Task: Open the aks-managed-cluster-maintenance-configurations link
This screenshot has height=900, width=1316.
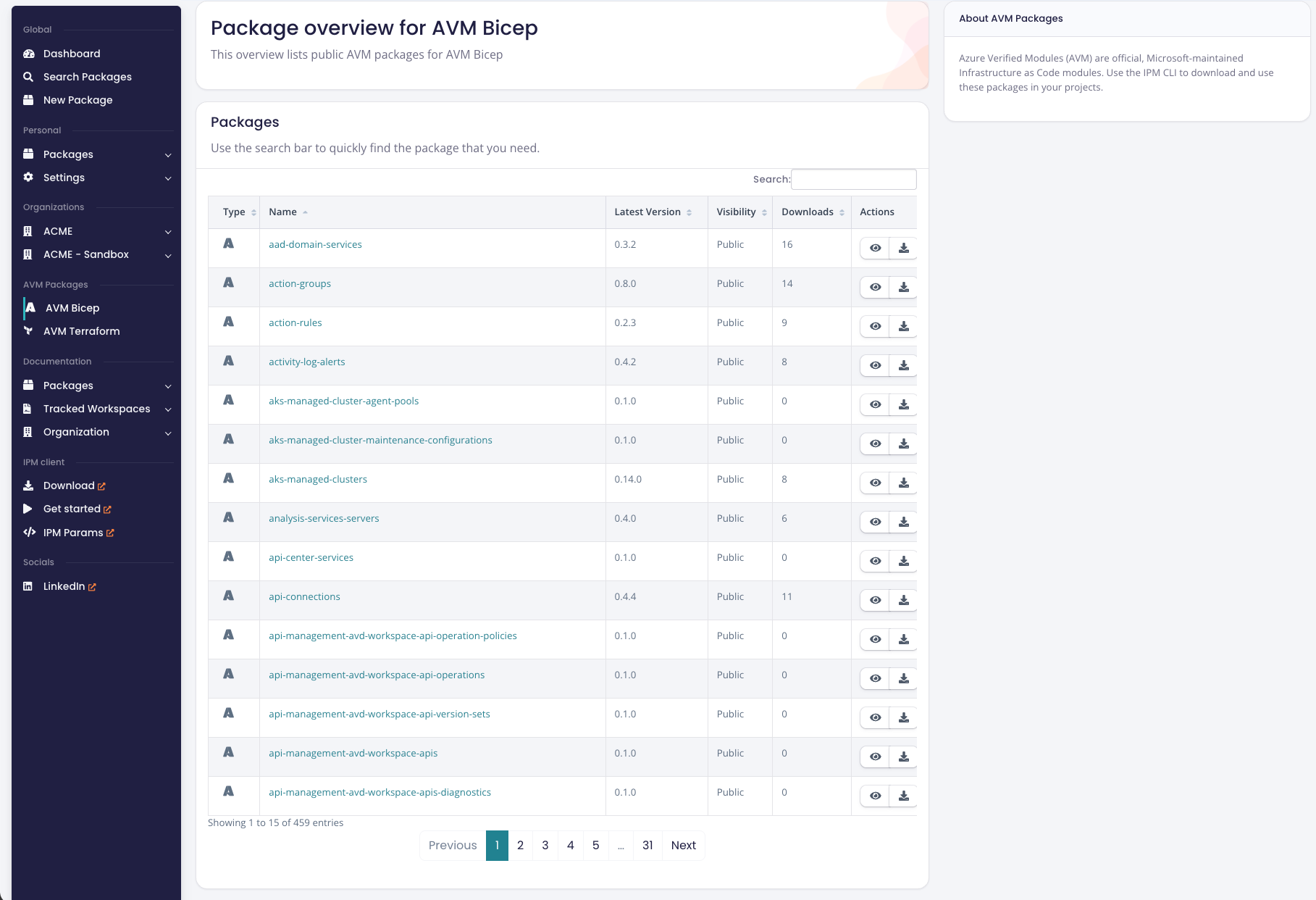Action: (x=380, y=440)
